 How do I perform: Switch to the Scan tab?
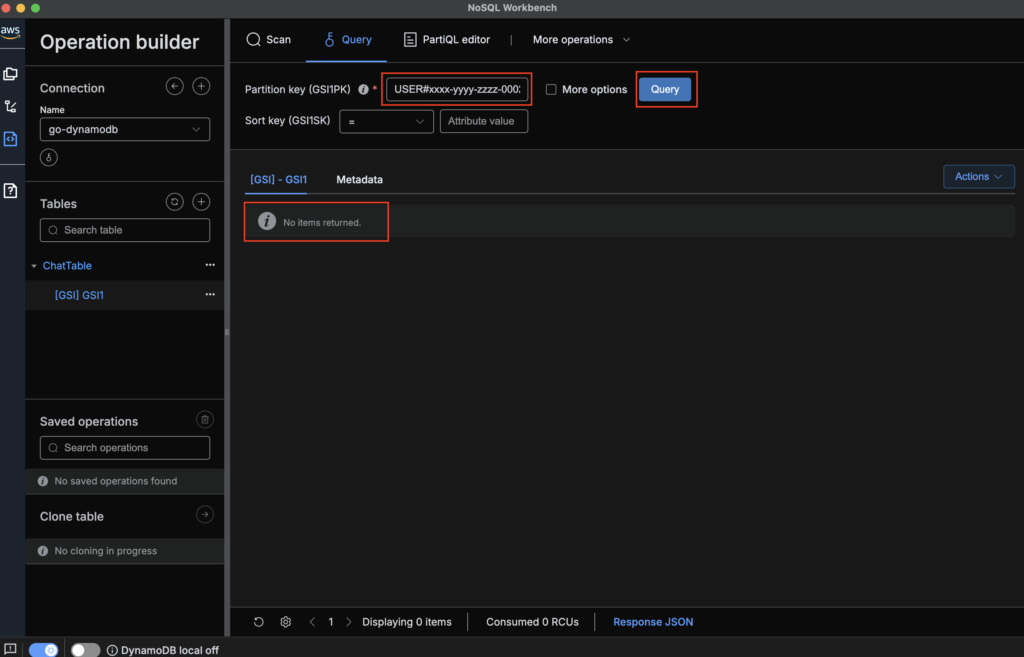coord(268,40)
